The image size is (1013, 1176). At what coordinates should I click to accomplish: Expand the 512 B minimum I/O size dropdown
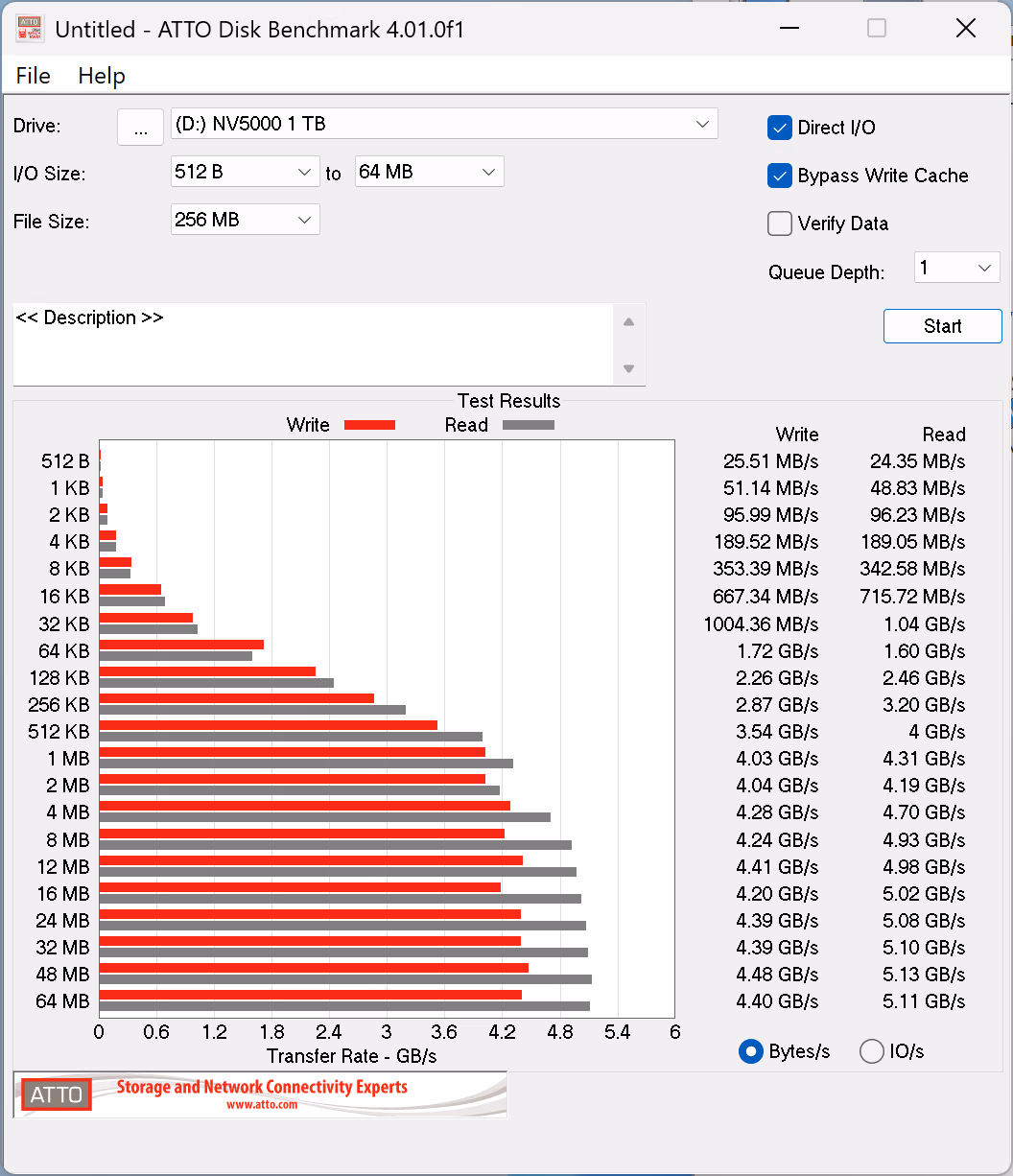click(245, 172)
